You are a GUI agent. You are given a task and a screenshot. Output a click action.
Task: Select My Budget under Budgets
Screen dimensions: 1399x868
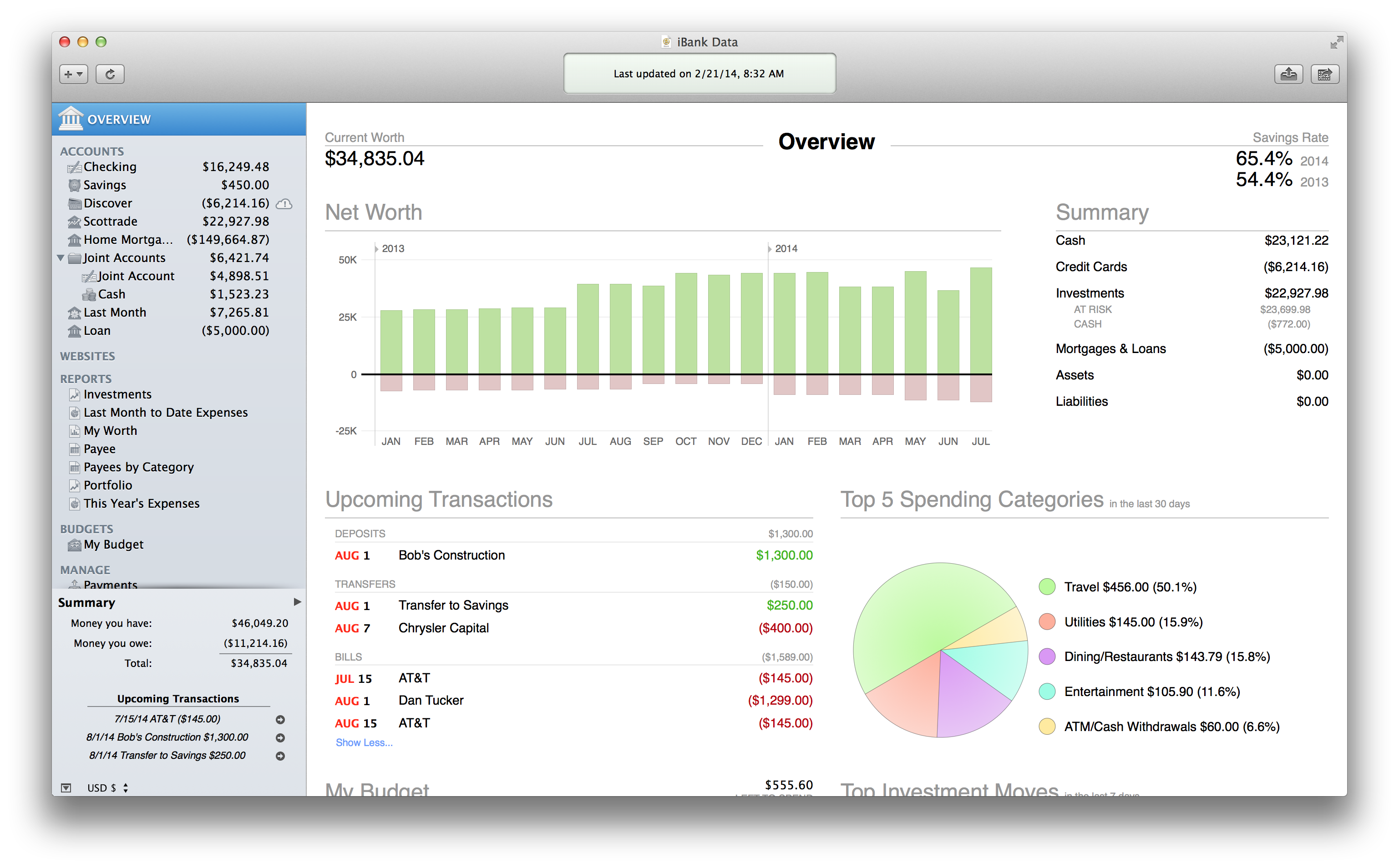point(113,544)
